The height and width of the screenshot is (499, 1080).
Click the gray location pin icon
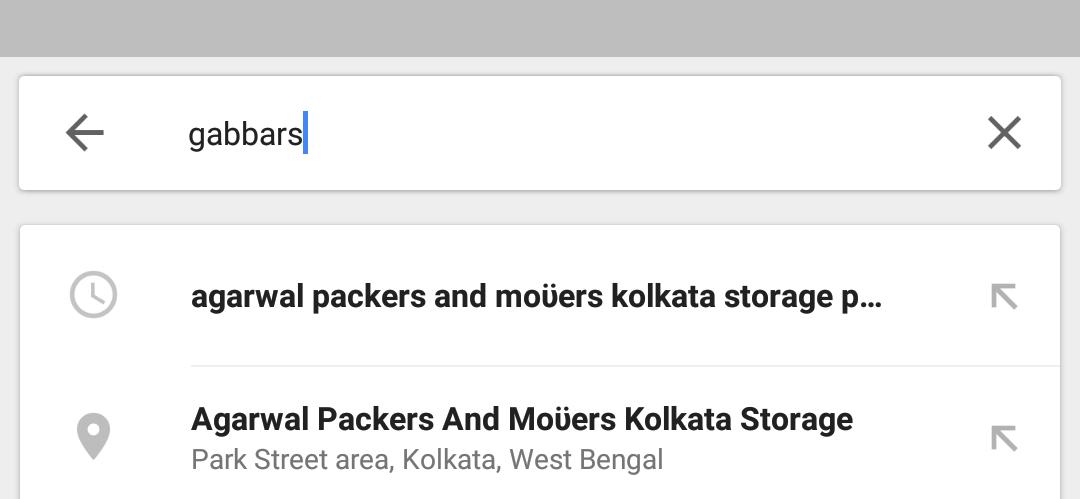93,436
